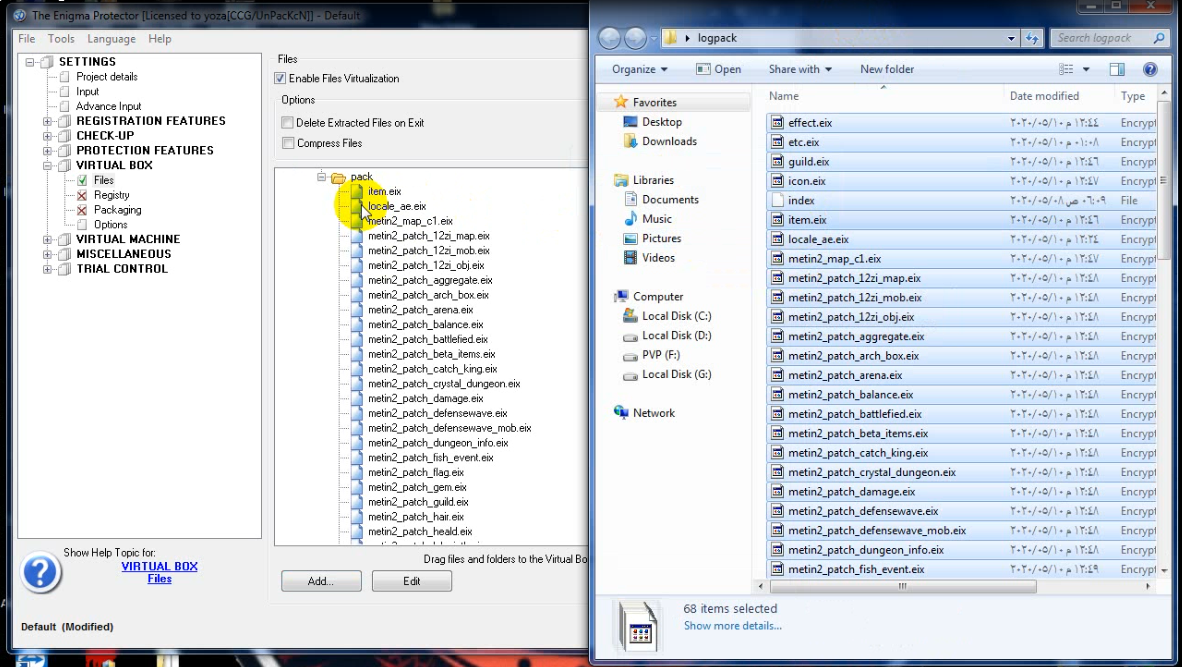Enable Delete Extracted Files on Exit

[287, 123]
